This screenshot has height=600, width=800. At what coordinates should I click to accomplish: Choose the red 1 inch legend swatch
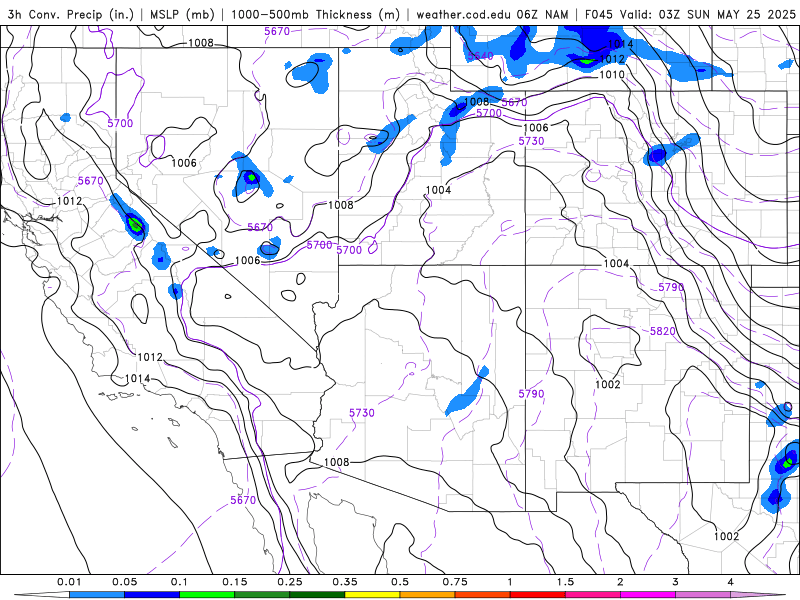point(538,595)
